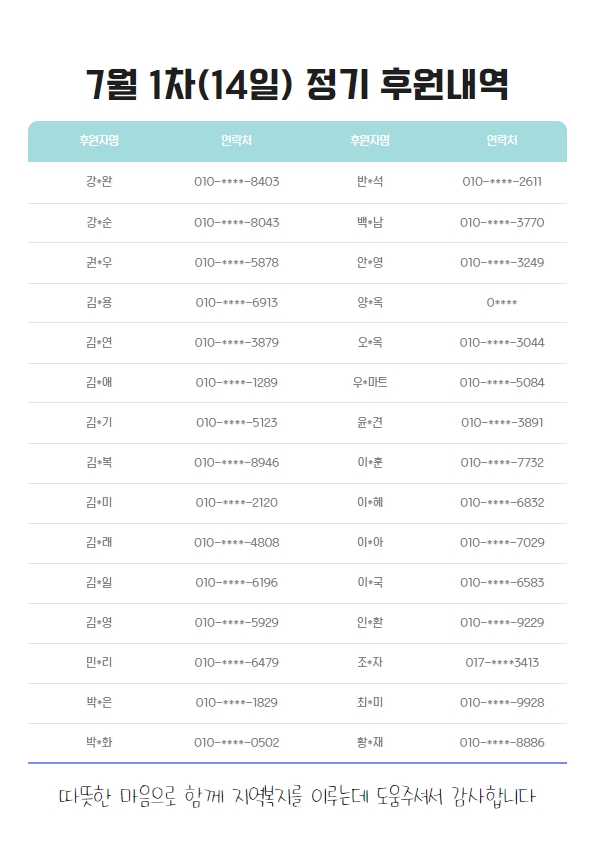Image resolution: width=595 pixels, height=842 pixels.
Task: Click the thank-you message at the bottom
Action: [x=297, y=796]
